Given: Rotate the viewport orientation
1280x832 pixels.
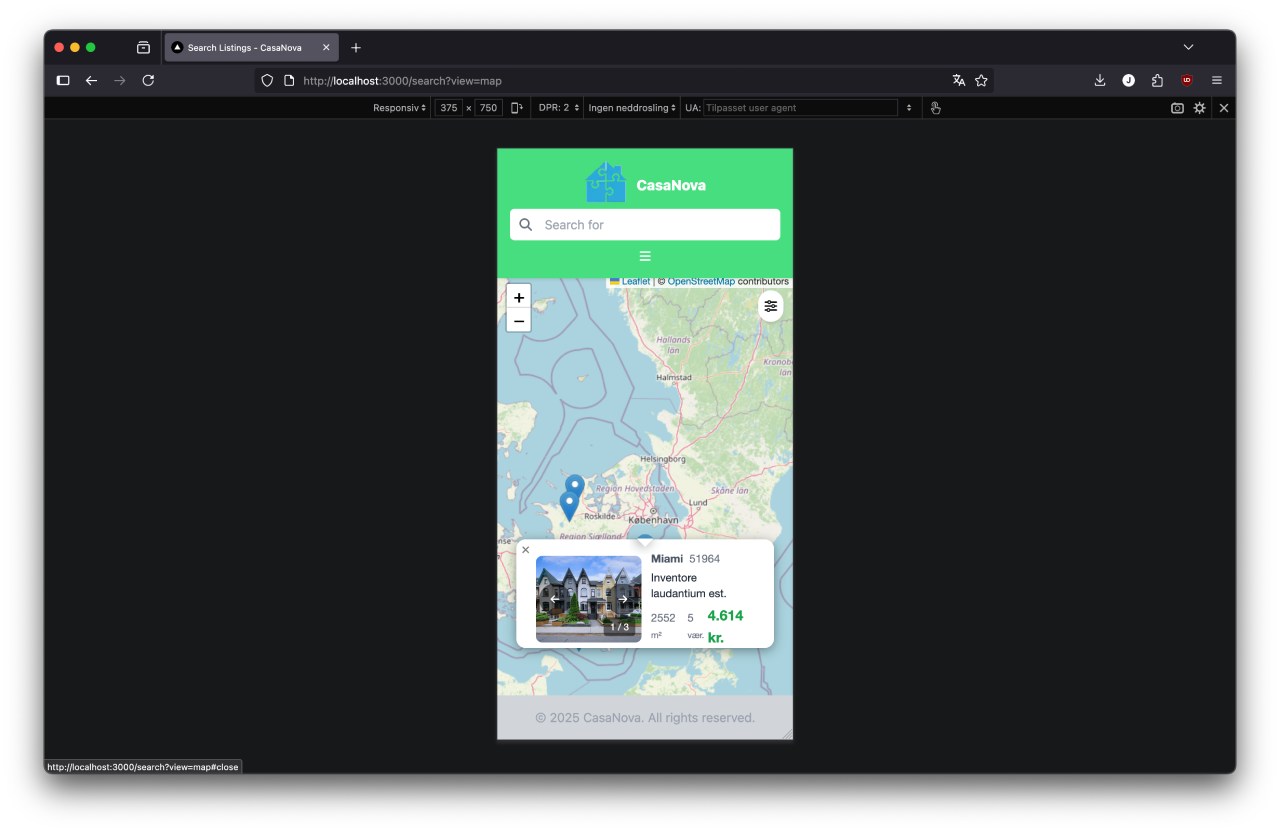Looking at the screenshot, I should coord(517,108).
